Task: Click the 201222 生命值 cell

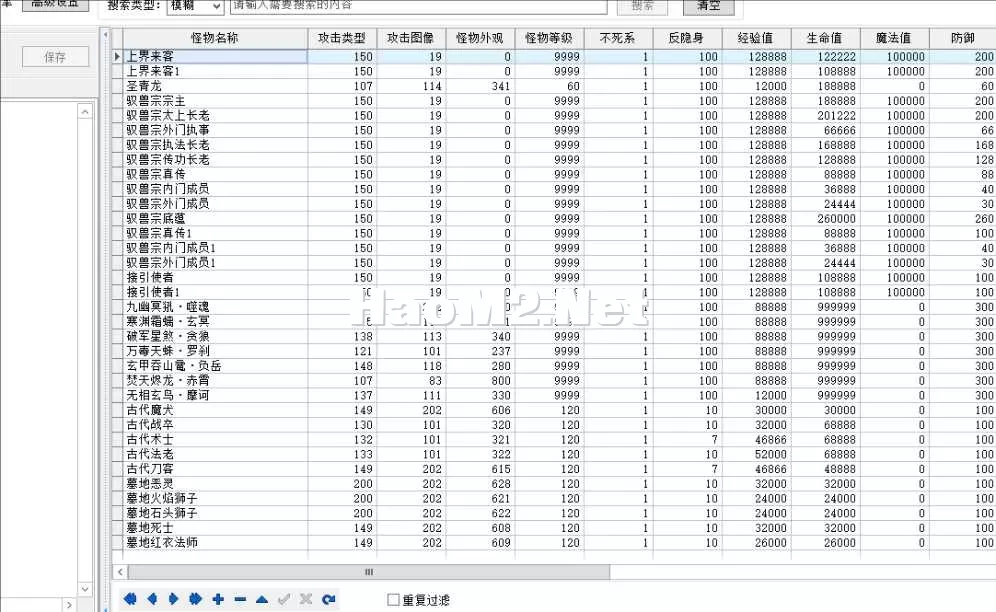Action: [x=826, y=116]
